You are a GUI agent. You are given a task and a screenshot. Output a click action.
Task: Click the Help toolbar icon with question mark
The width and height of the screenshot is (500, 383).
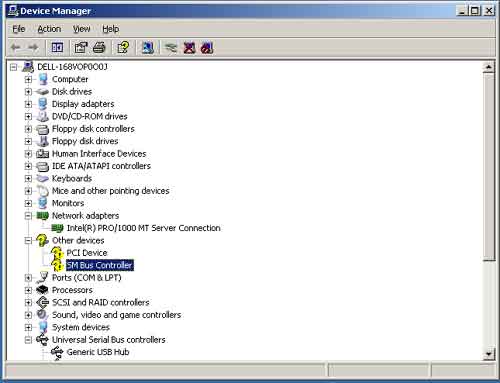(x=123, y=48)
